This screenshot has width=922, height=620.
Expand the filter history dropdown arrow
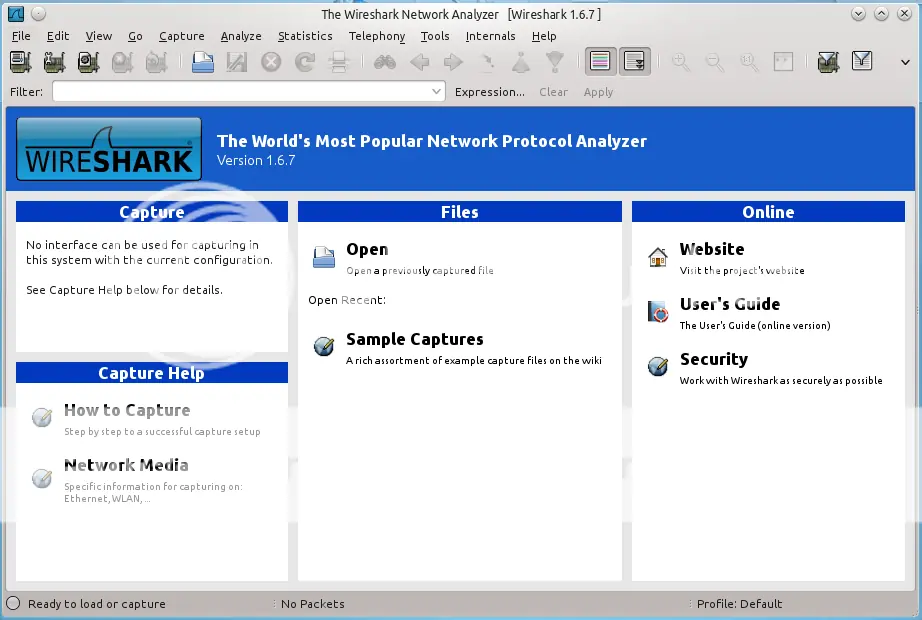point(436,91)
